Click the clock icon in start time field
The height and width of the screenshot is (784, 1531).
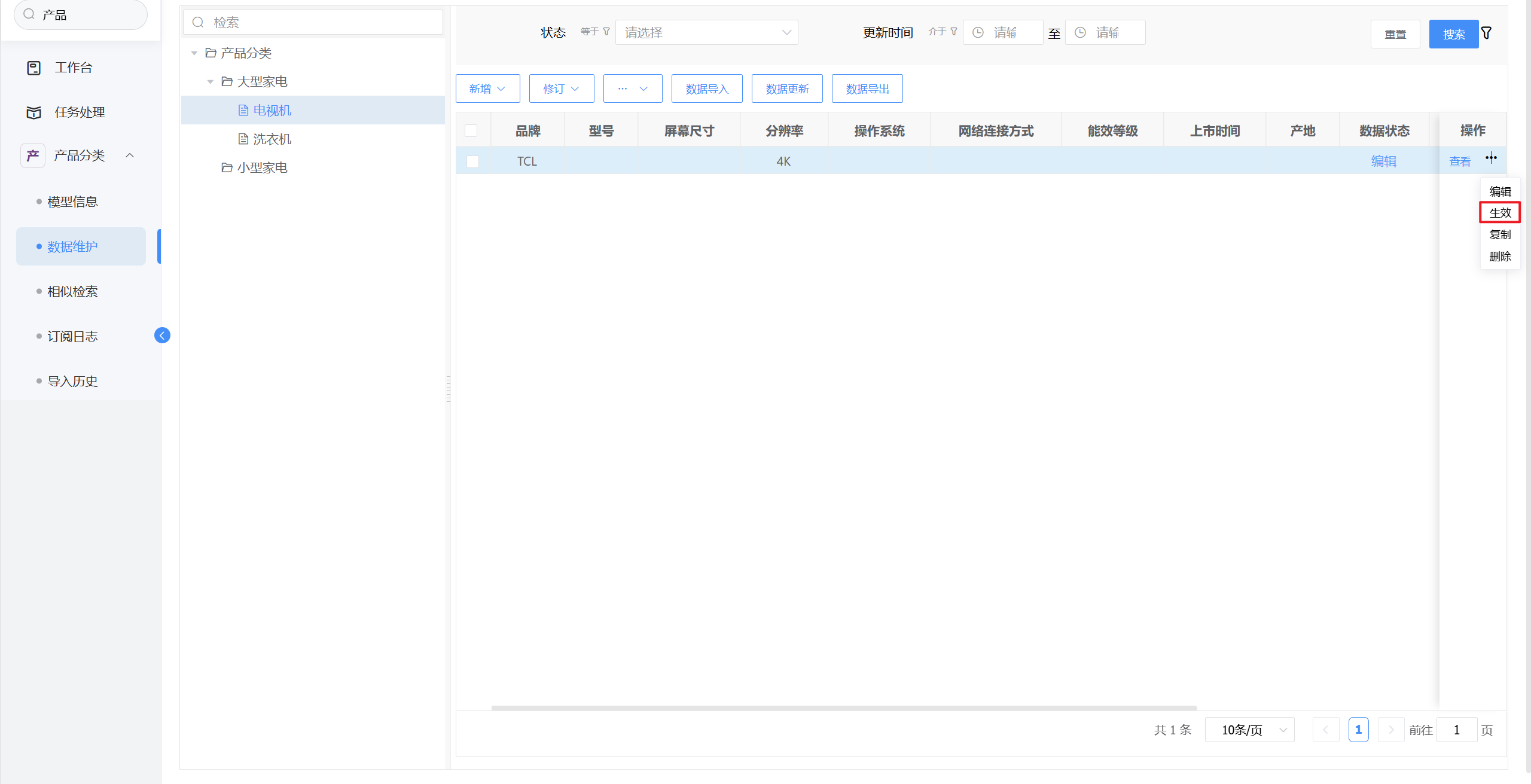click(x=978, y=33)
